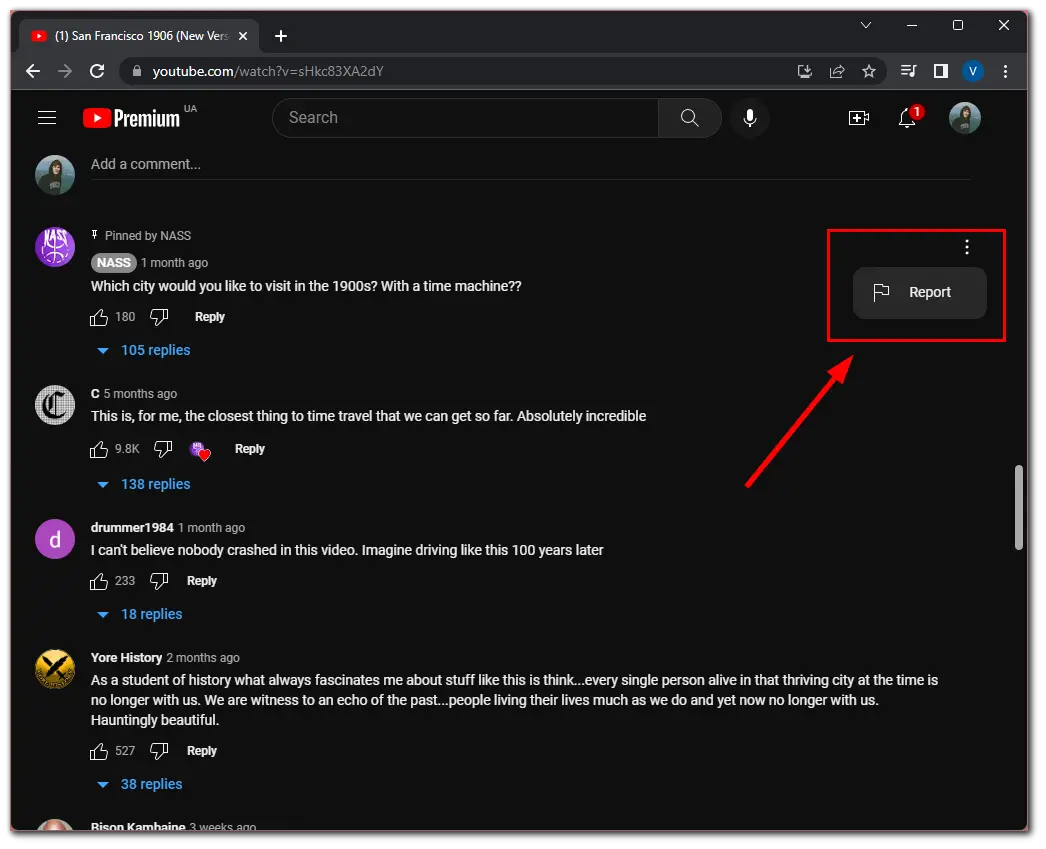1046x849 pixels.
Task: Bookmark this page with the star
Action: point(869,71)
